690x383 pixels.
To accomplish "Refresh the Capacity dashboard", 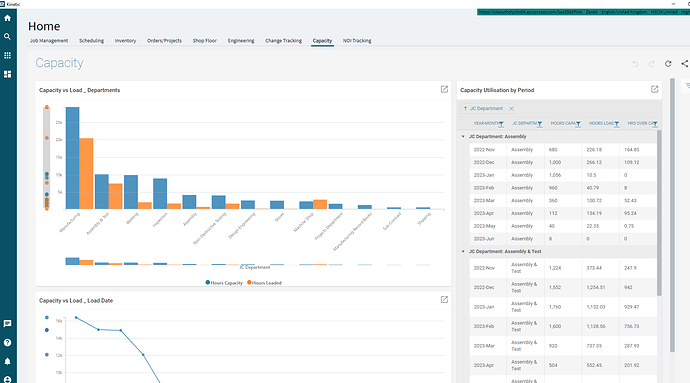I will point(668,63).
